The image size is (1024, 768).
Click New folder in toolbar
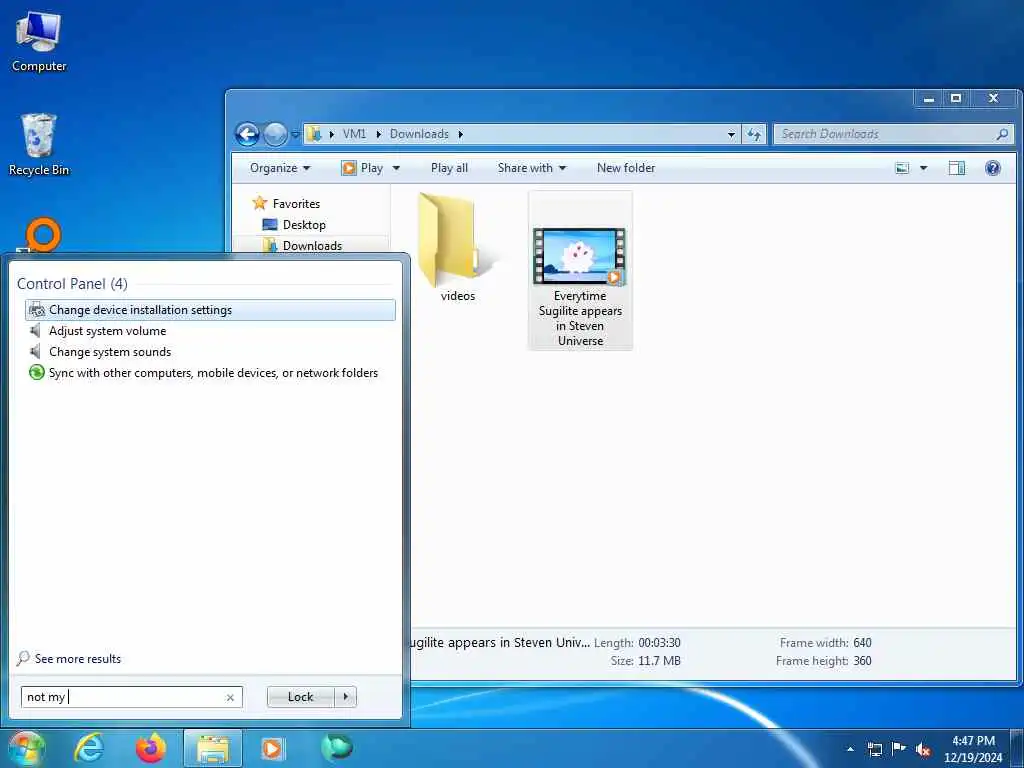pyautogui.click(x=626, y=168)
